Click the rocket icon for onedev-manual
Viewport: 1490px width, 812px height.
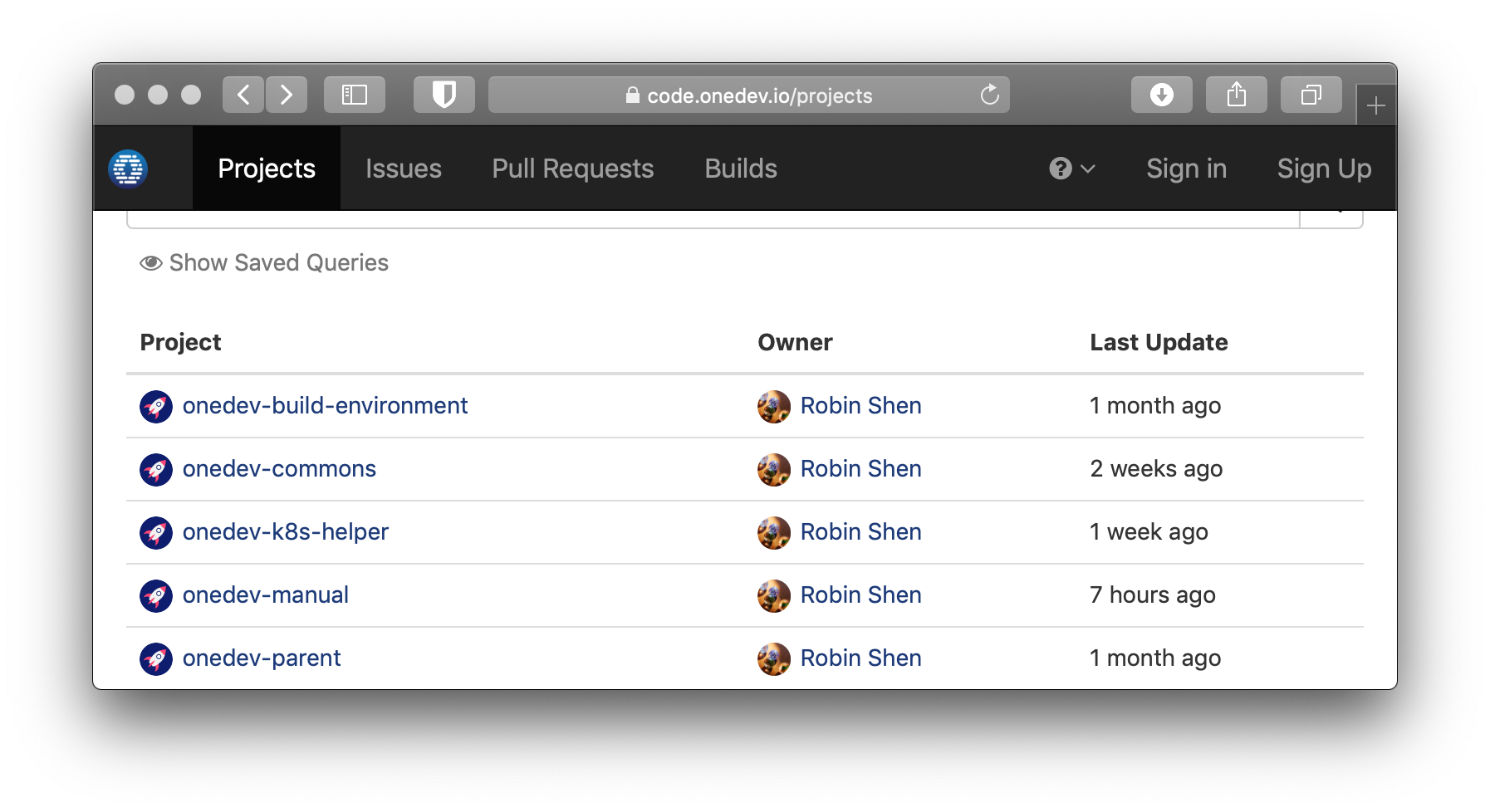point(156,596)
